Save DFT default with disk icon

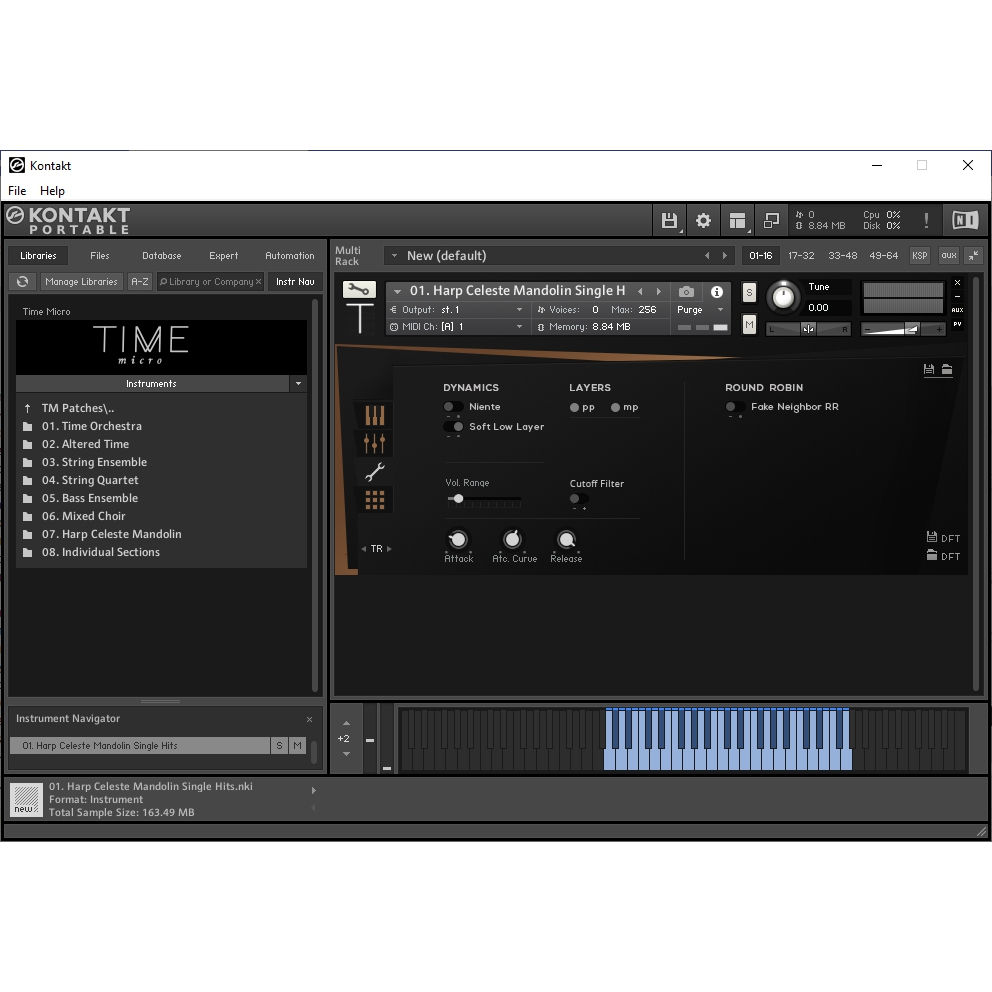[x=931, y=537]
